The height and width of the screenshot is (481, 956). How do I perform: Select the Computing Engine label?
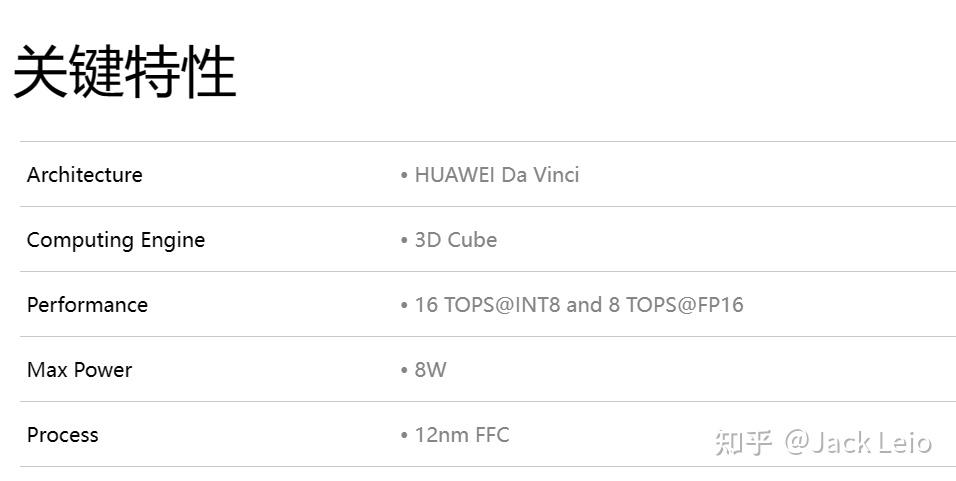point(116,240)
